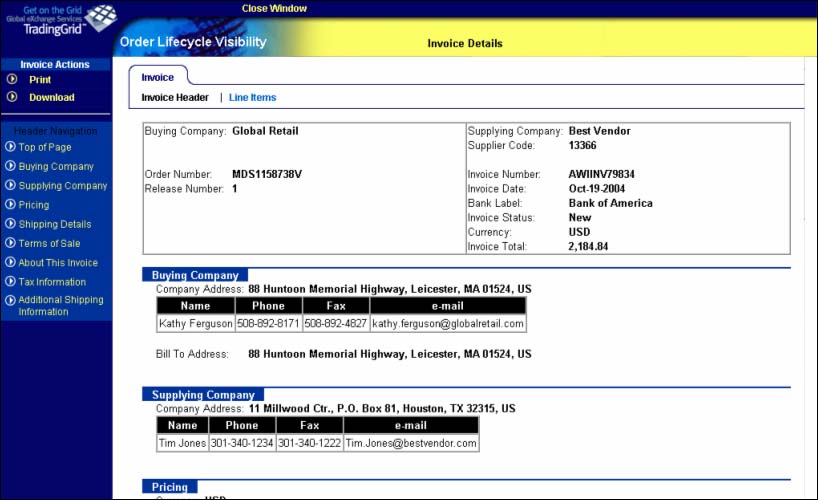
Task: Click the arrow icon next to Tax Information
Action: pos(10,282)
